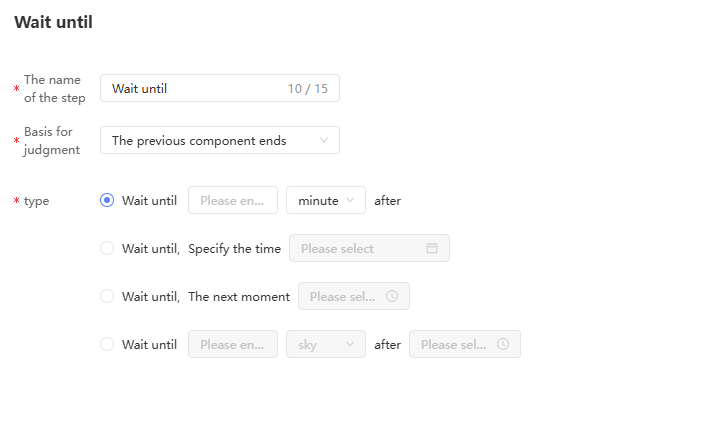Click the chevron arrow on Basis for judgment
Screen dimensions: 702x429
coord(324,140)
